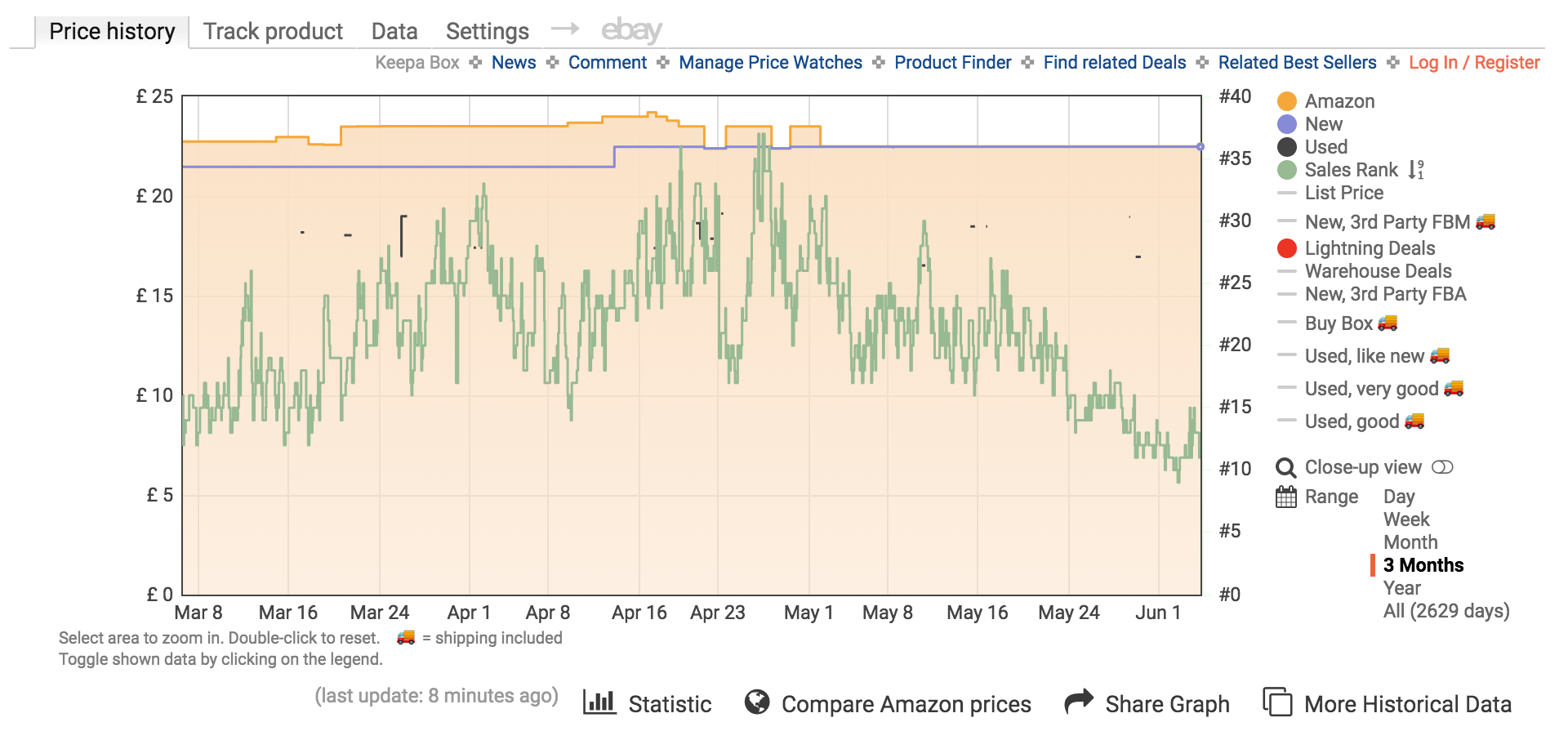Click the Range label text
1568x740 pixels.
point(1331,497)
